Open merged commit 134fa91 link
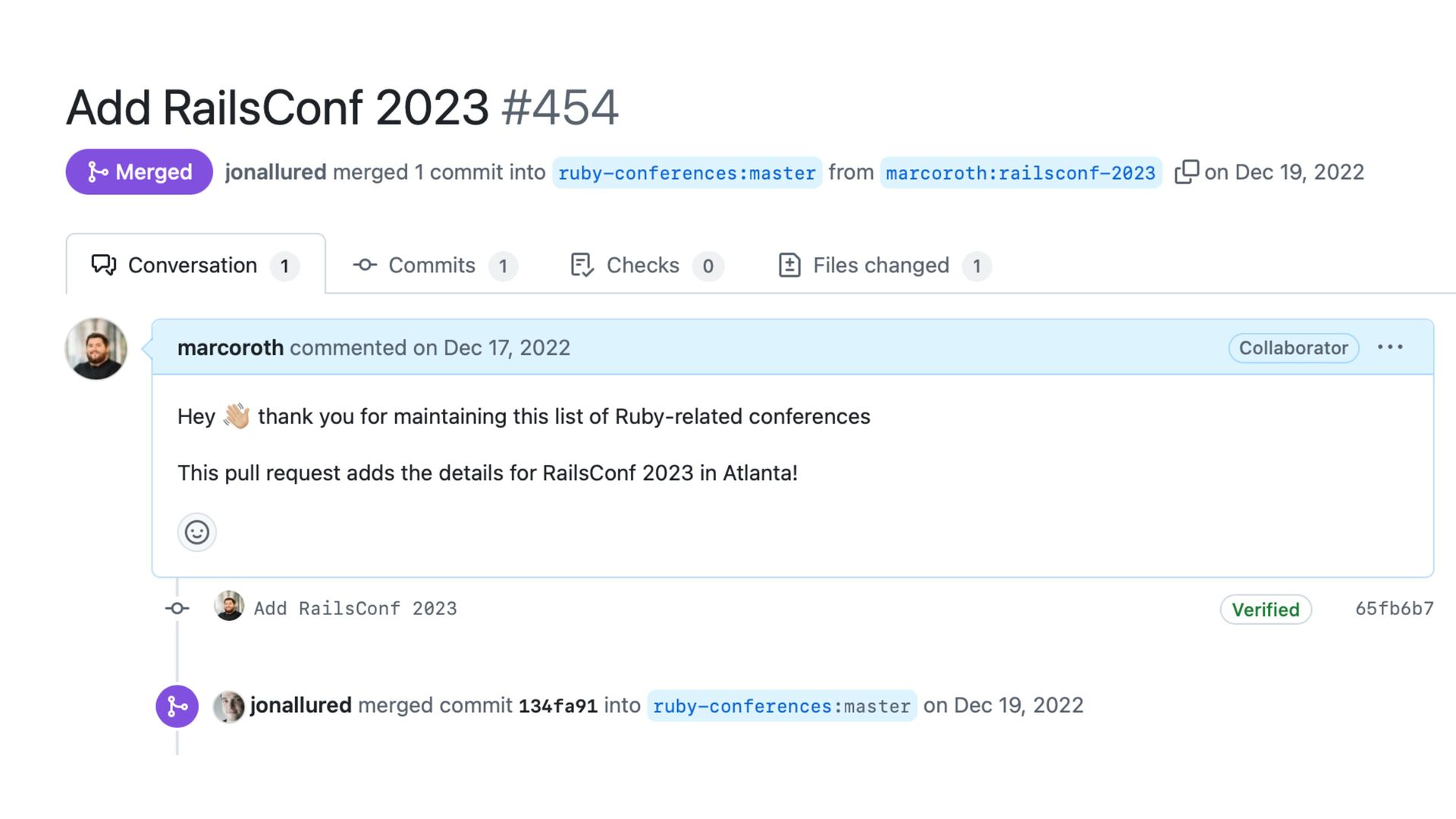Image resolution: width=1456 pixels, height=819 pixels. [557, 707]
